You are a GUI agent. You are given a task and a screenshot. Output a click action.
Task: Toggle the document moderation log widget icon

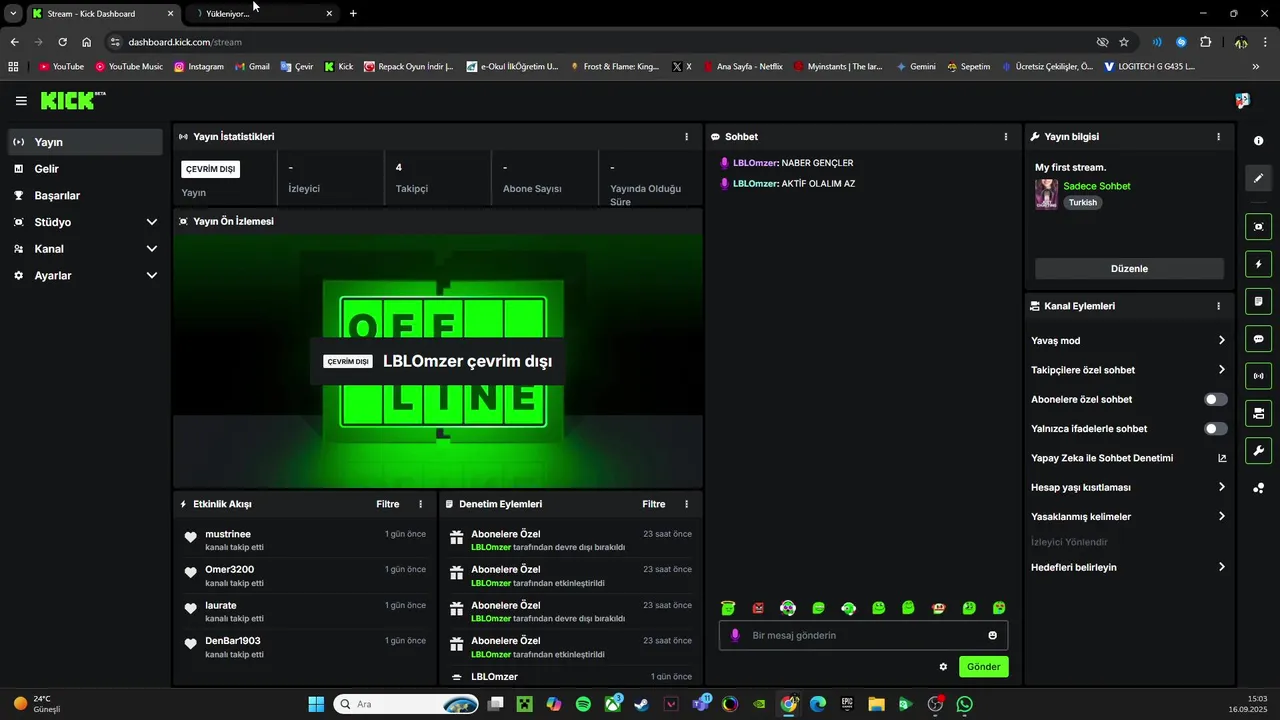[1259, 301]
